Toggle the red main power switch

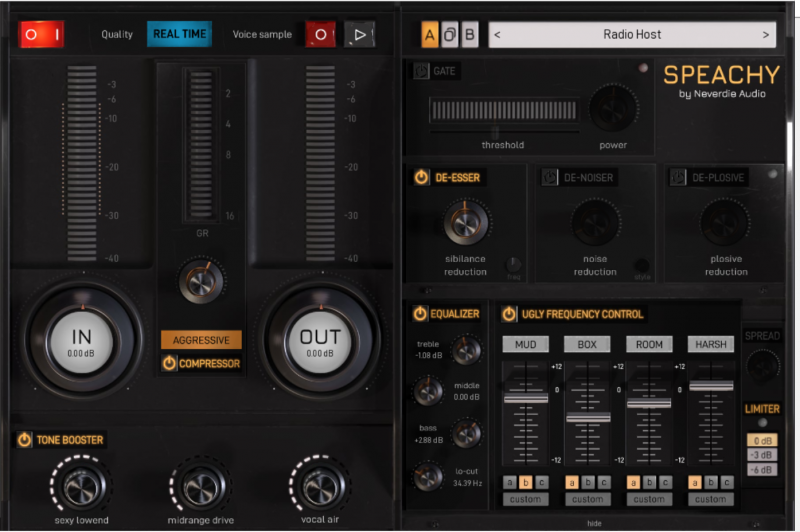coord(41,34)
